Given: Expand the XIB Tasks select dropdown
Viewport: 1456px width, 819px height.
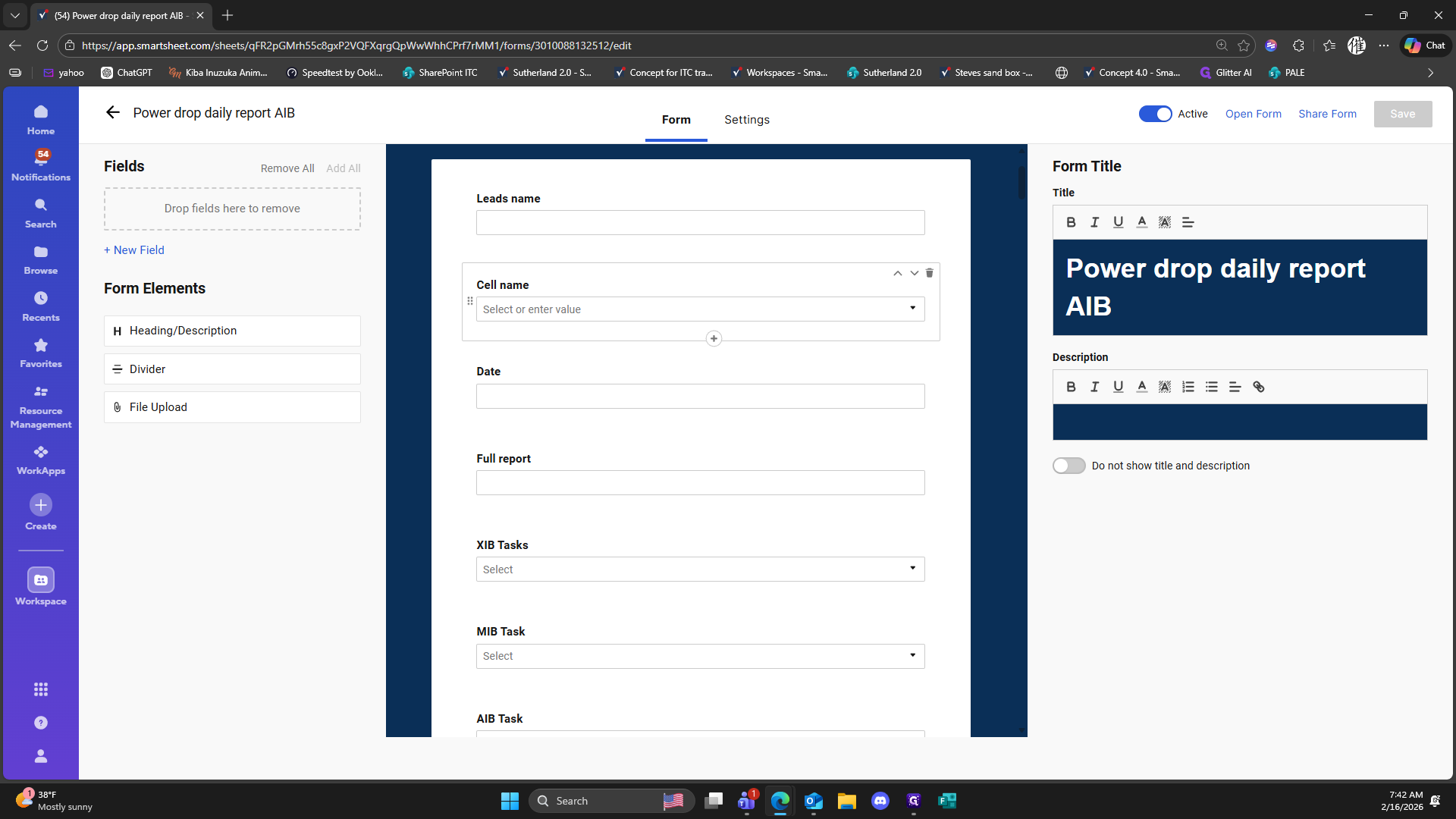Looking at the screenshot, I should pyautogui.click(x=912, y=569).
